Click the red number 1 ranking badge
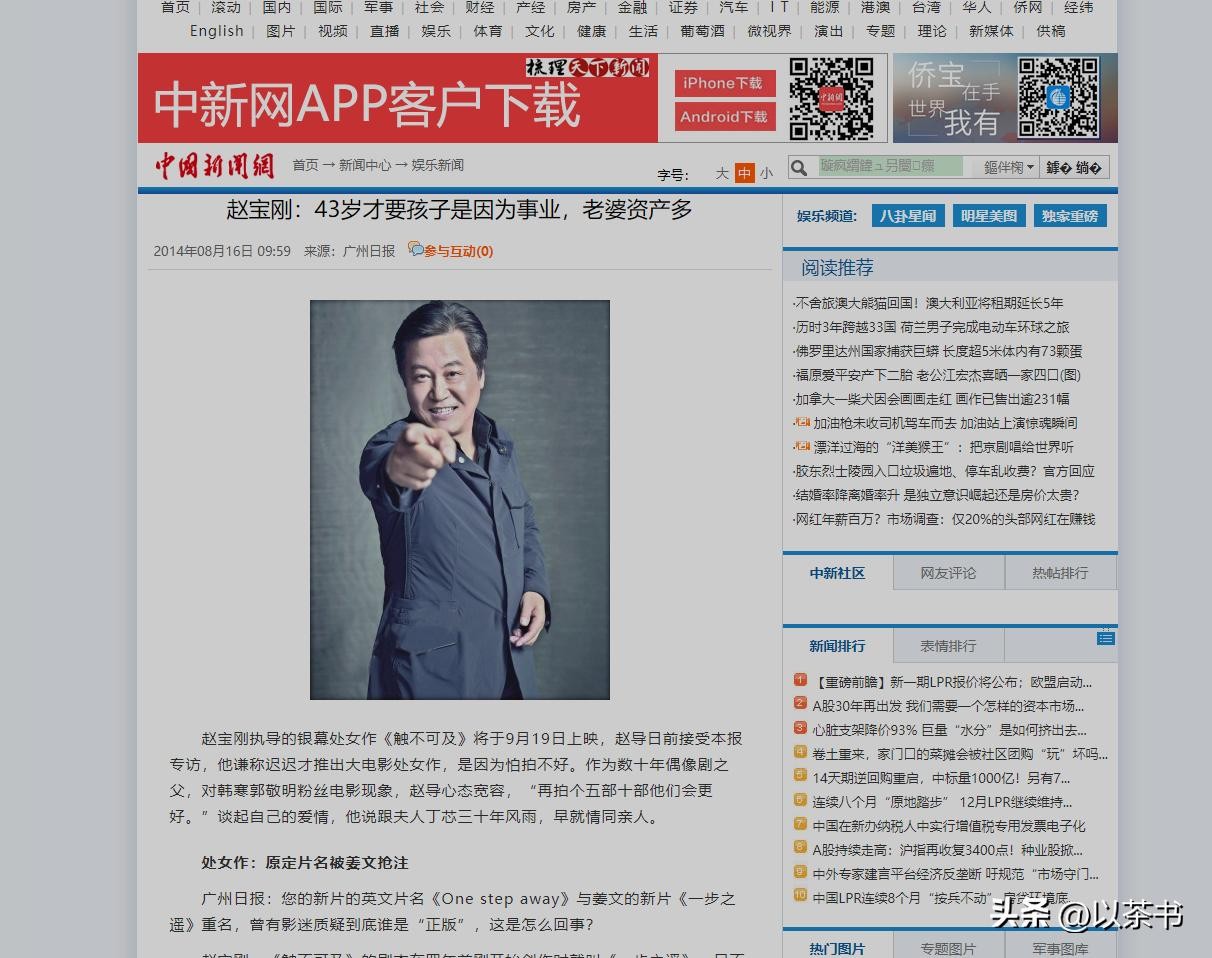The height and width of the screenshot is (958, 1212). [800, 680]
